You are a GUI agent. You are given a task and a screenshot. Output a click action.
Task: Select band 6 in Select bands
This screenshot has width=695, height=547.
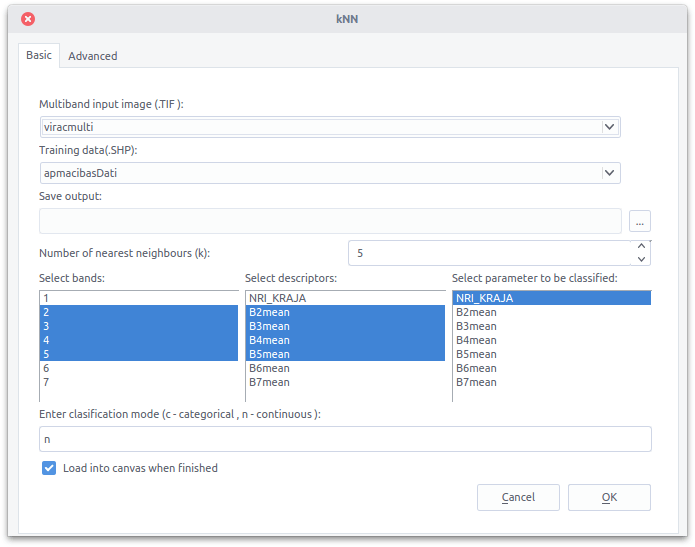(139, 368)
